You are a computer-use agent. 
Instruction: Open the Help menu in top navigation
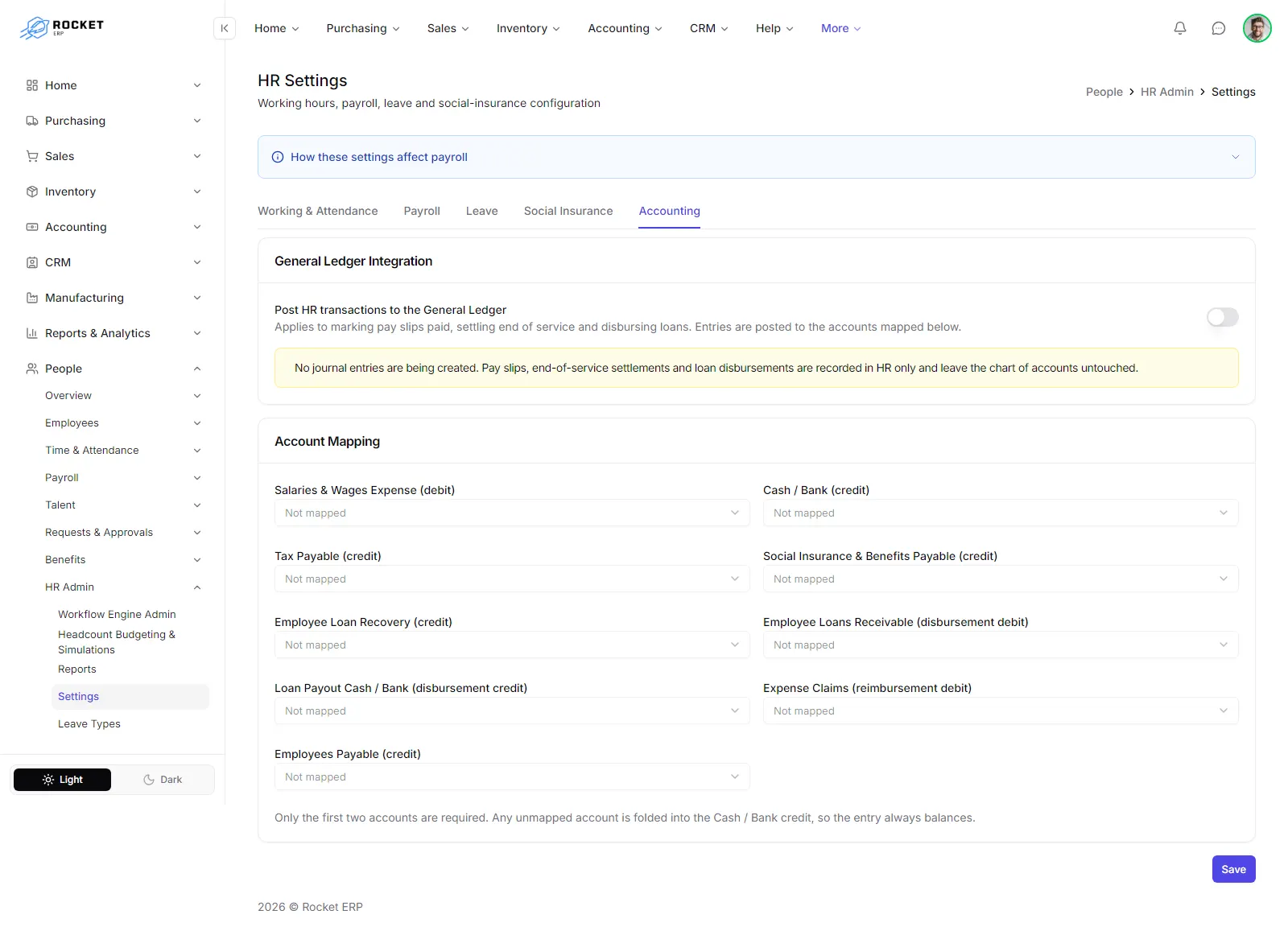(774, 28)
